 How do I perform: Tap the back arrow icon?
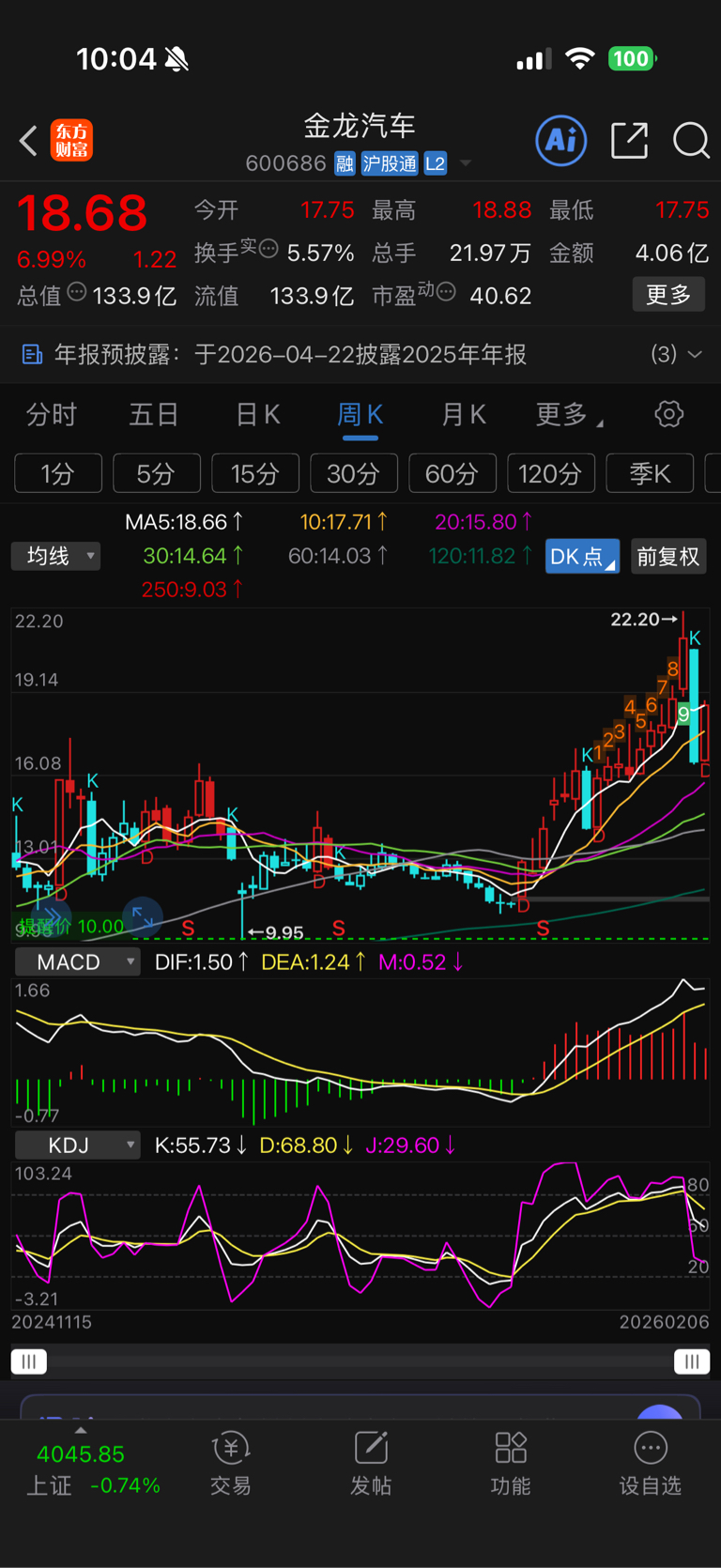pyautogui.click(x=28, y=141)
